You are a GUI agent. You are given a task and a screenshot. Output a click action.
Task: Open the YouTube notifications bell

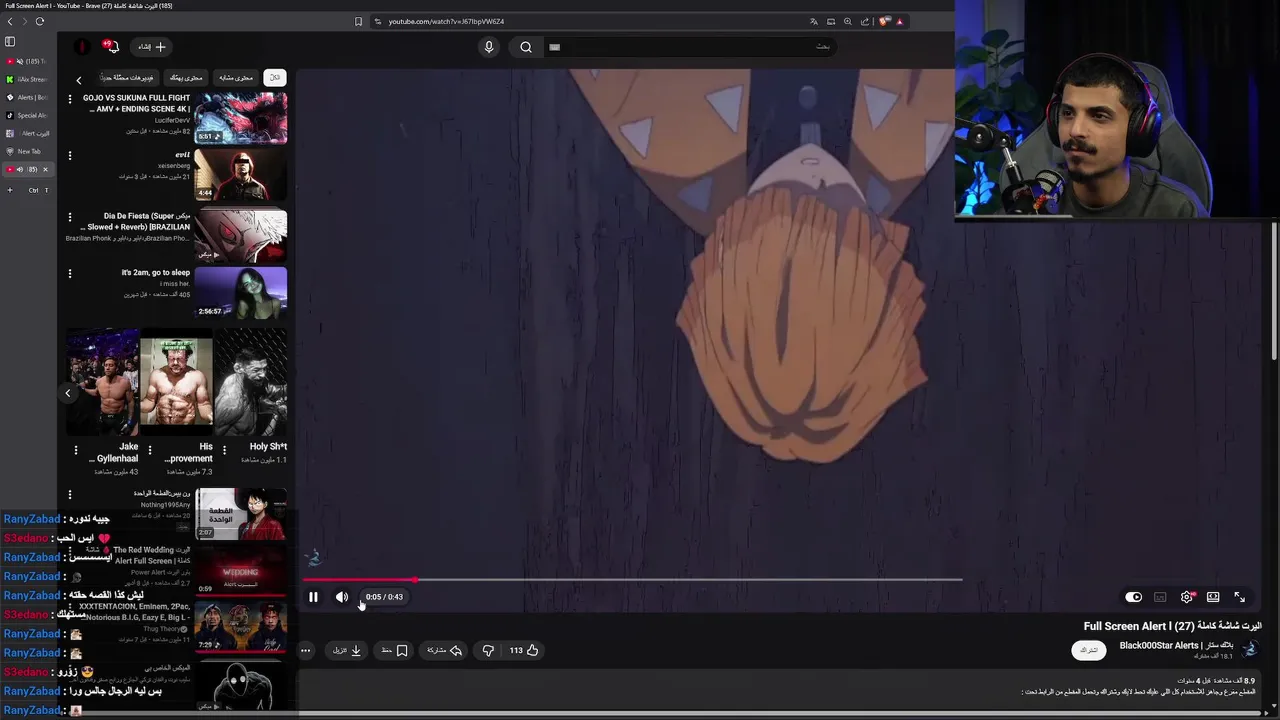[x=113, y=46]
